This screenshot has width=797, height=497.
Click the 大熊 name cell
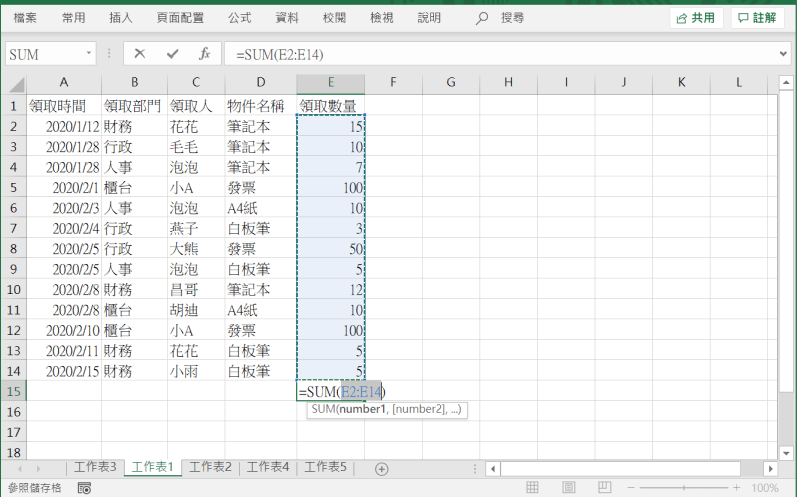click(x=196, y=249)
